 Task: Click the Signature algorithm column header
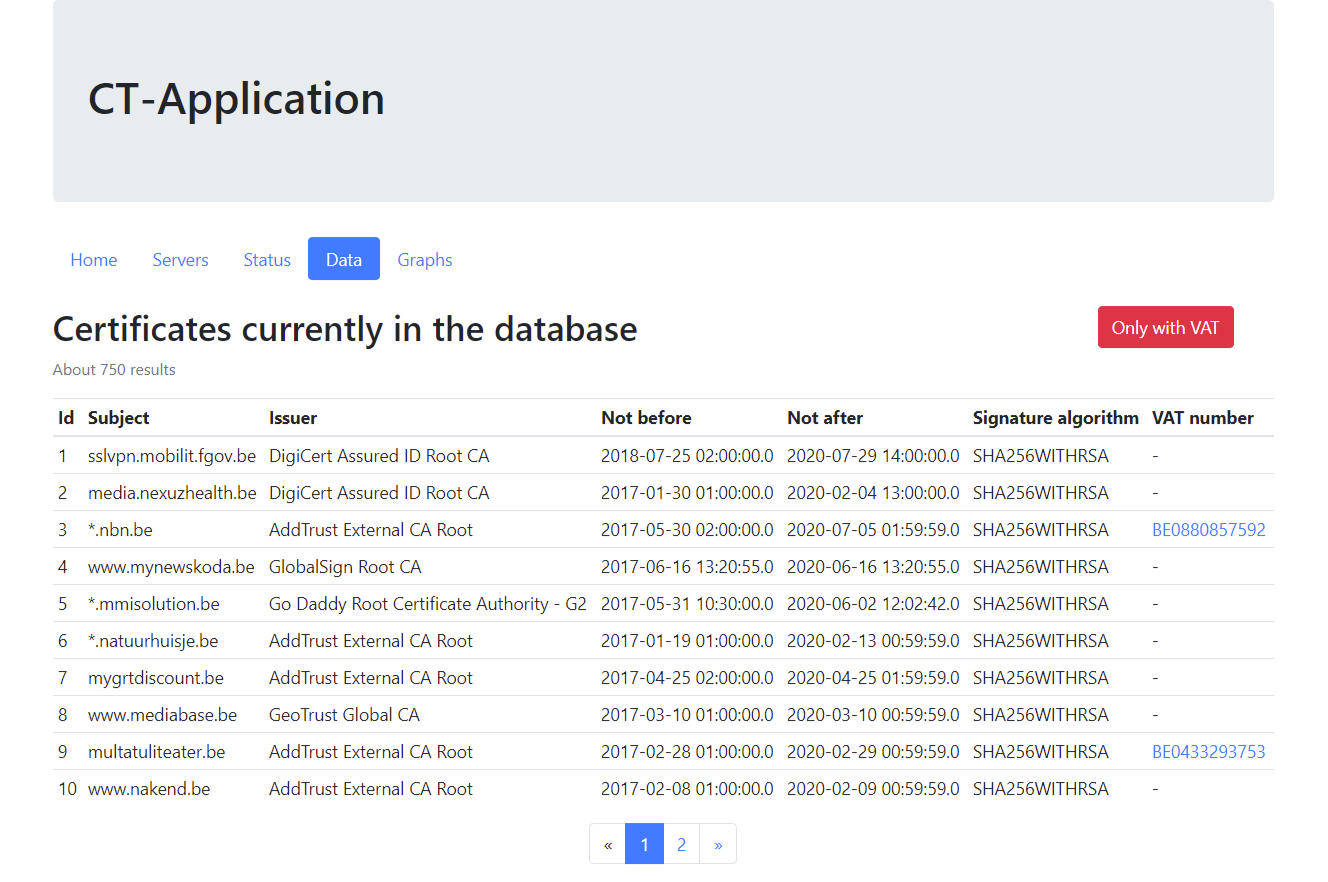pos(1055,418)
